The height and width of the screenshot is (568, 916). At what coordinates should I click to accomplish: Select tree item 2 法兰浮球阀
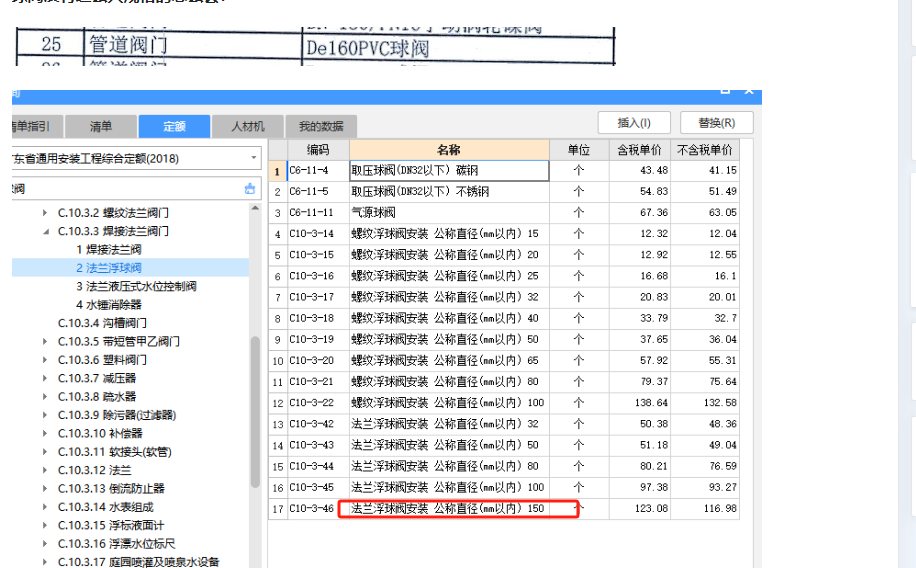coord(109,268)
